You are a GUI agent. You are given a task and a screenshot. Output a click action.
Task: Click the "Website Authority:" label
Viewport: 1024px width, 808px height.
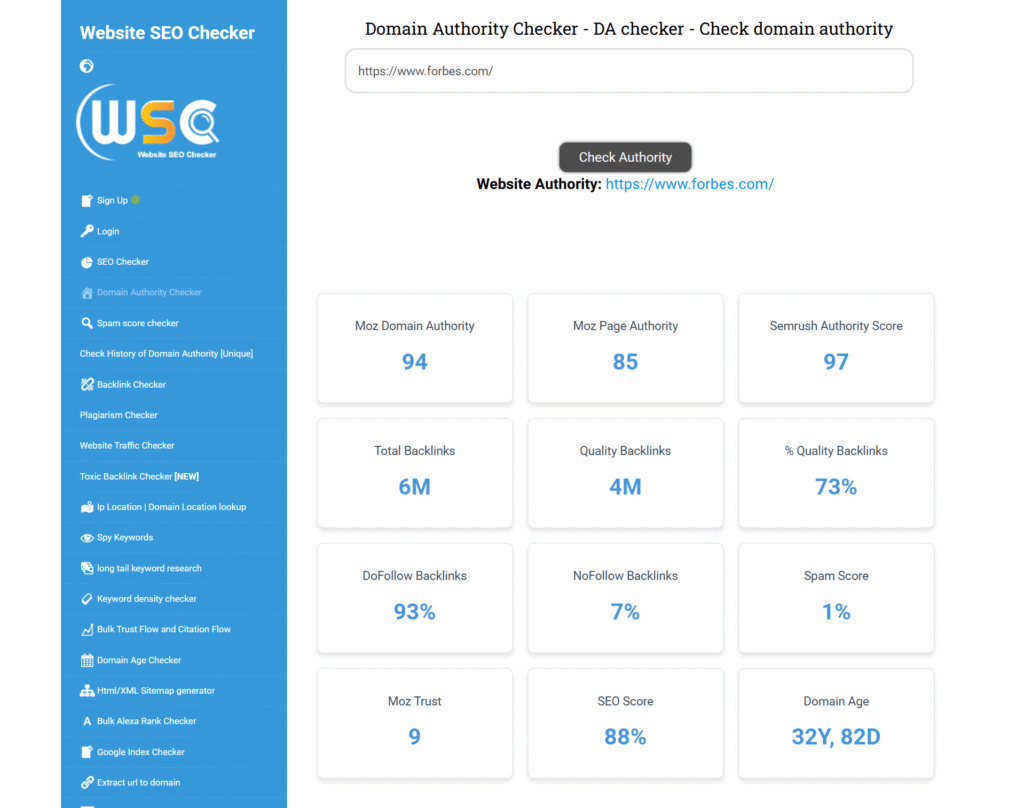(539, 184)
